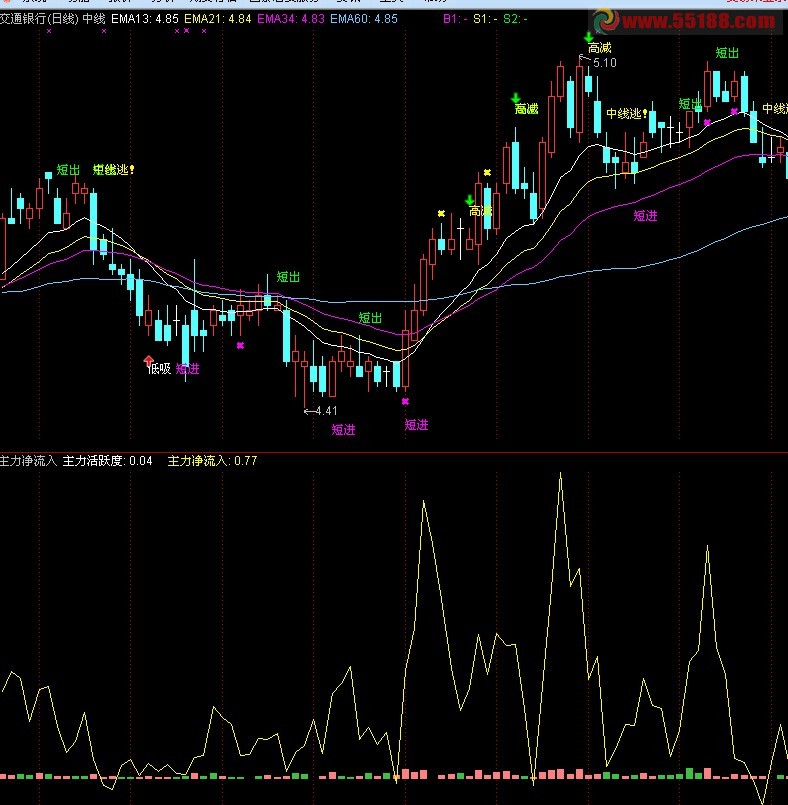Click the 短进 label next to 低吸
The height and width of the screenshot is (805, 788).
point(187,369)
